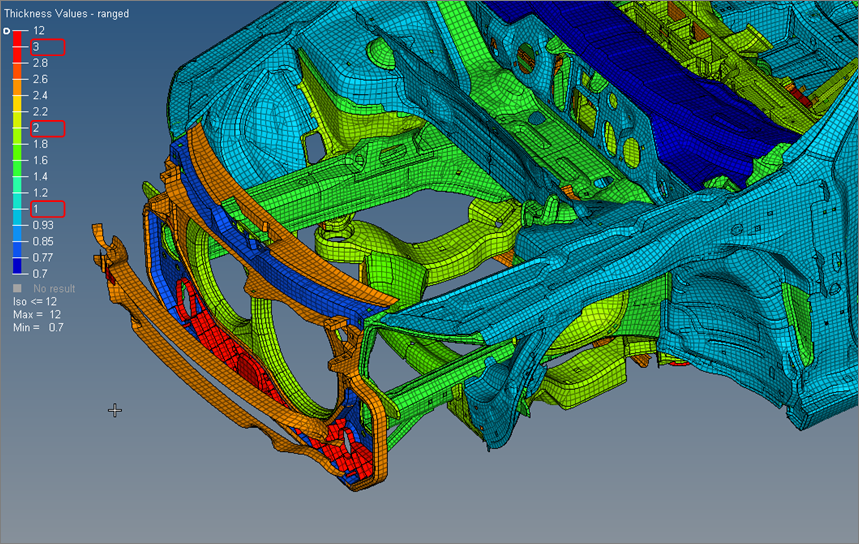Image resolution: width=859 pixels, height=544 pixels.
Task: Select the legend maximum value 12
Action: tap(39, 31)
